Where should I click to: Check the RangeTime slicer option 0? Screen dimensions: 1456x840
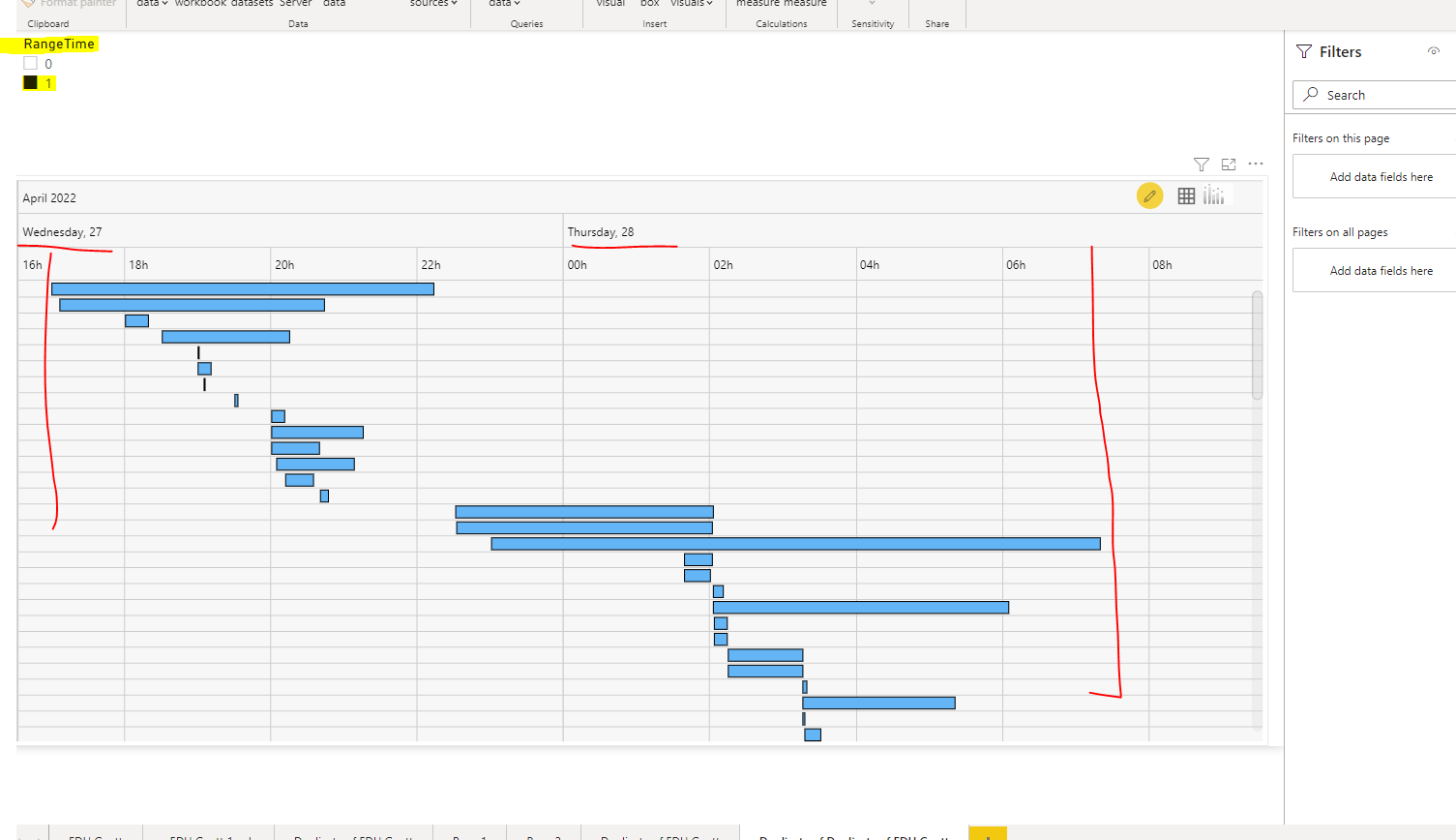30,63
